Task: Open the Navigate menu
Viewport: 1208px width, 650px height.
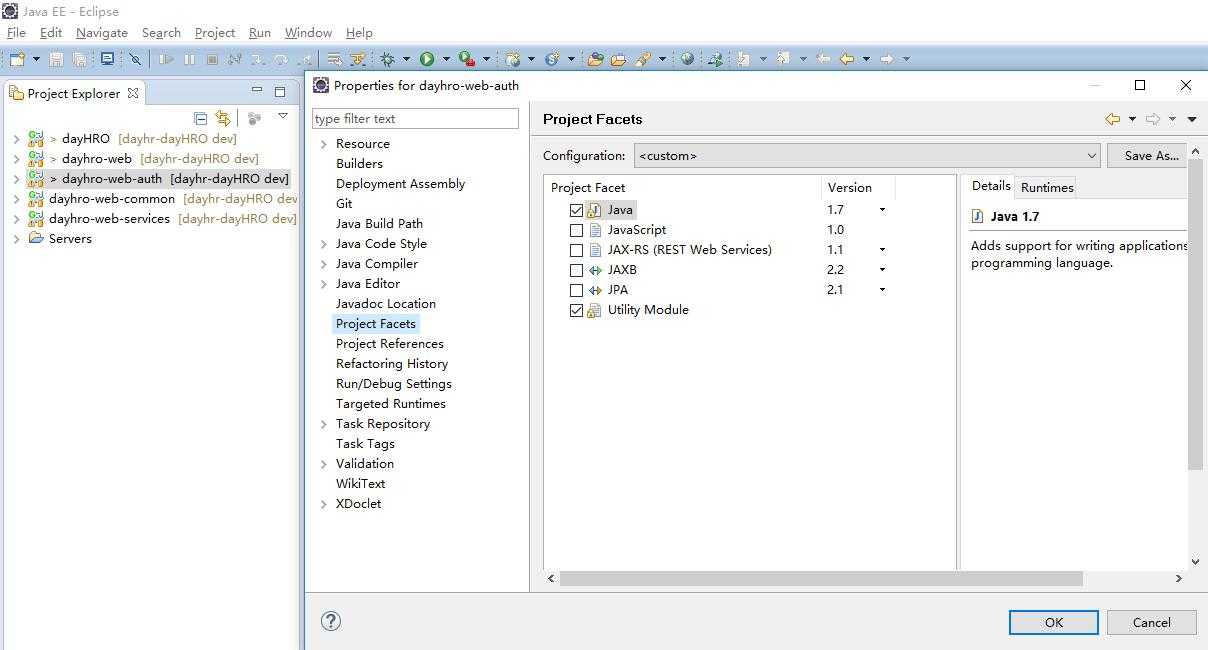Action: (102, 32)
